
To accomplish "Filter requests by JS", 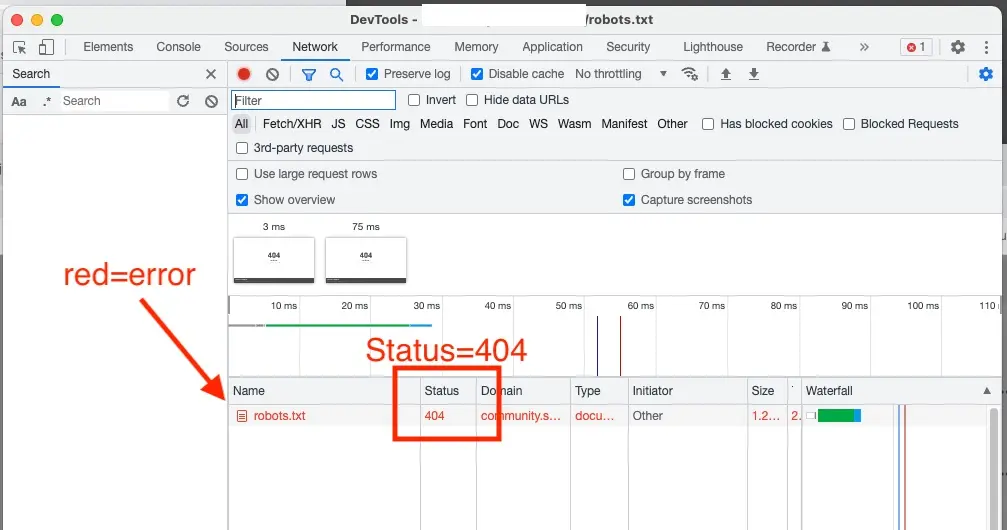I will point(338,124).
